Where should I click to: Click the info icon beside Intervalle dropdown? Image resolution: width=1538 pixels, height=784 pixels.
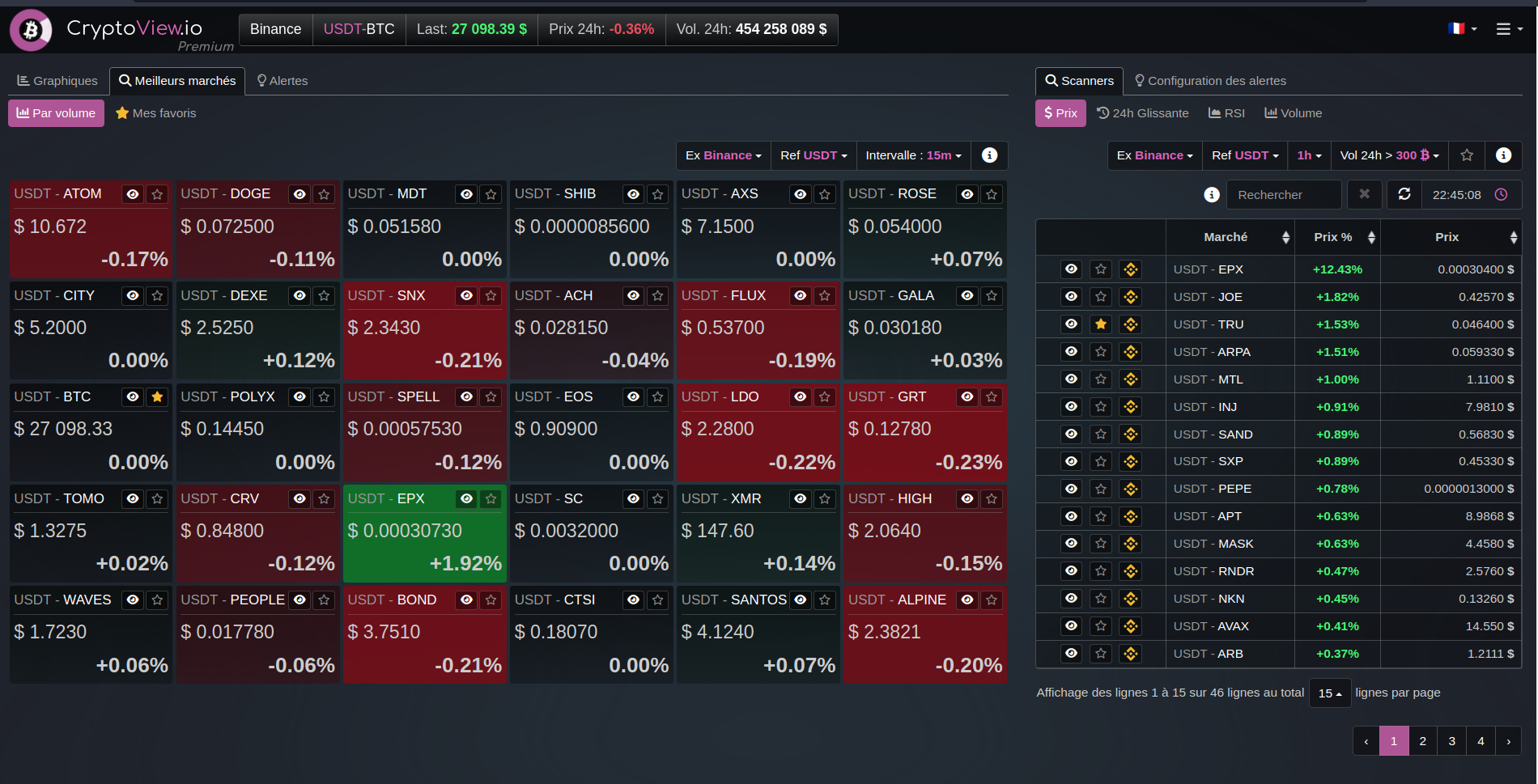coord(989,155)
